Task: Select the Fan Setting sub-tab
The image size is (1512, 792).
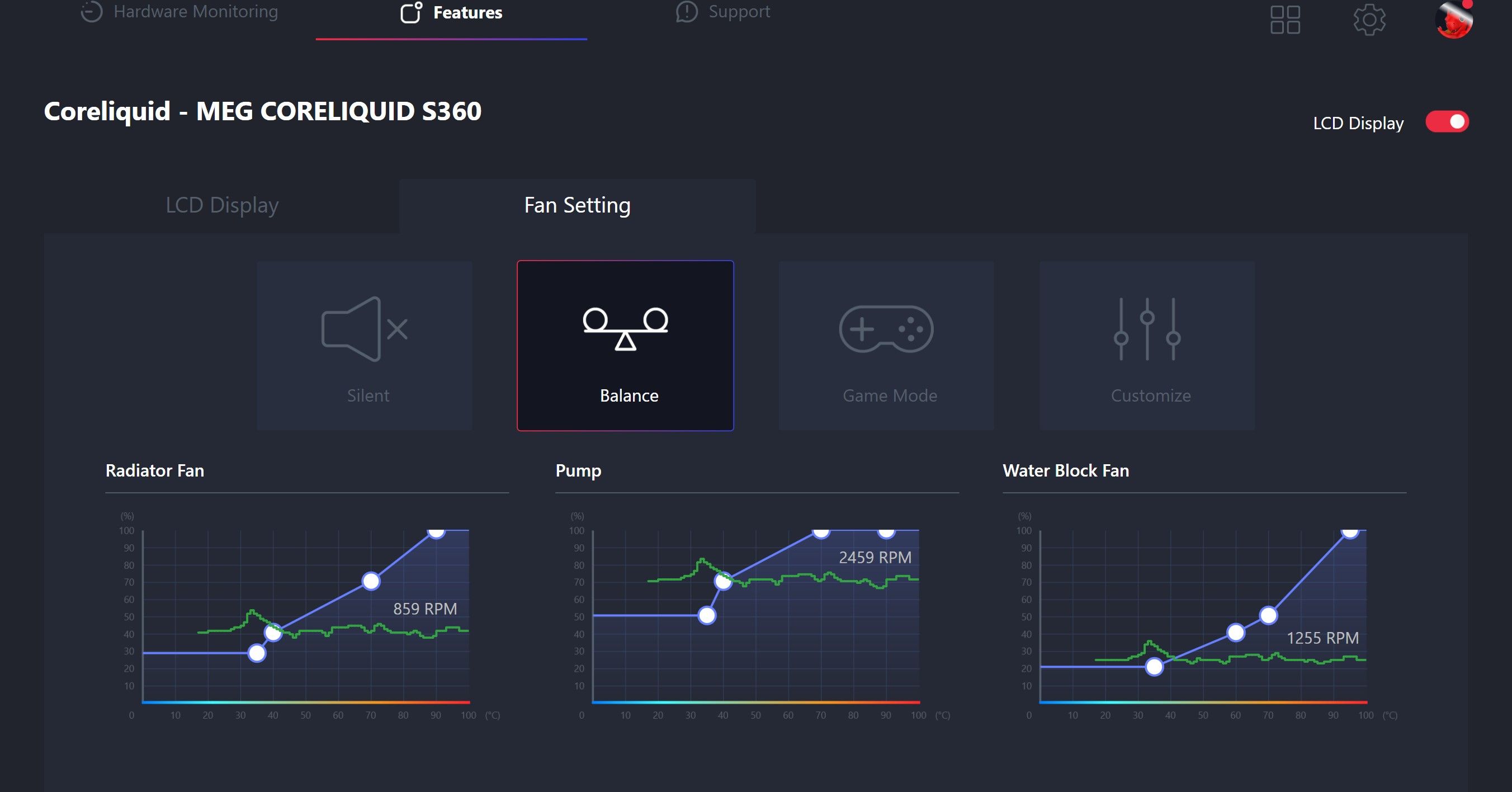Action: 577,205
